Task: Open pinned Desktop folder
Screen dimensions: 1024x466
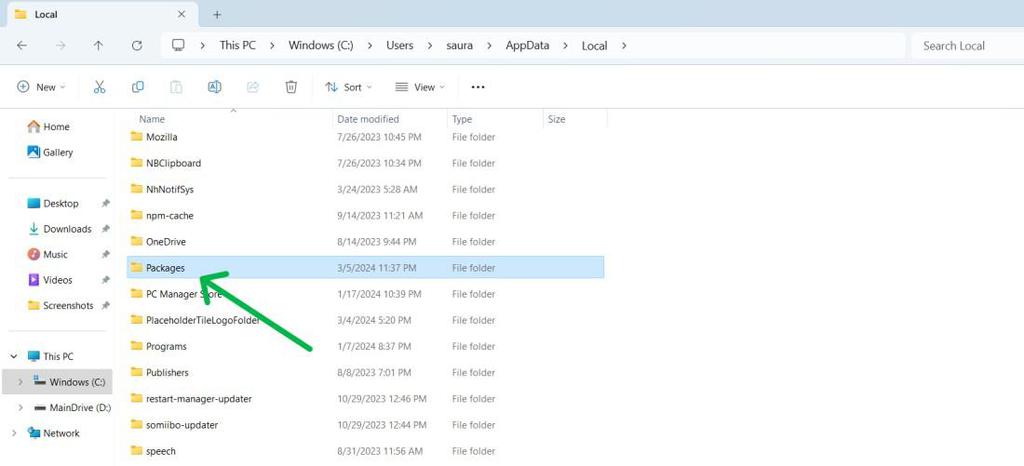Action: [x=53, y=204]
